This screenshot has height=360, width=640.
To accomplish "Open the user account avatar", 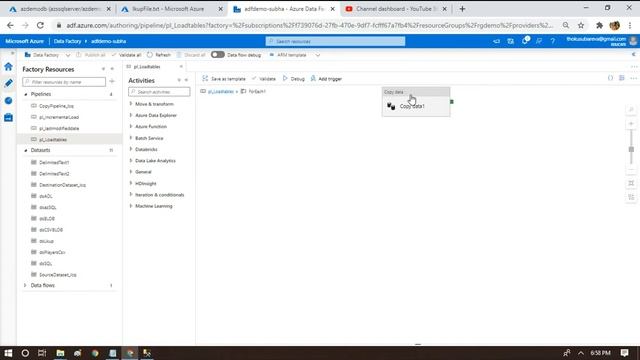I will coord(633,41).
